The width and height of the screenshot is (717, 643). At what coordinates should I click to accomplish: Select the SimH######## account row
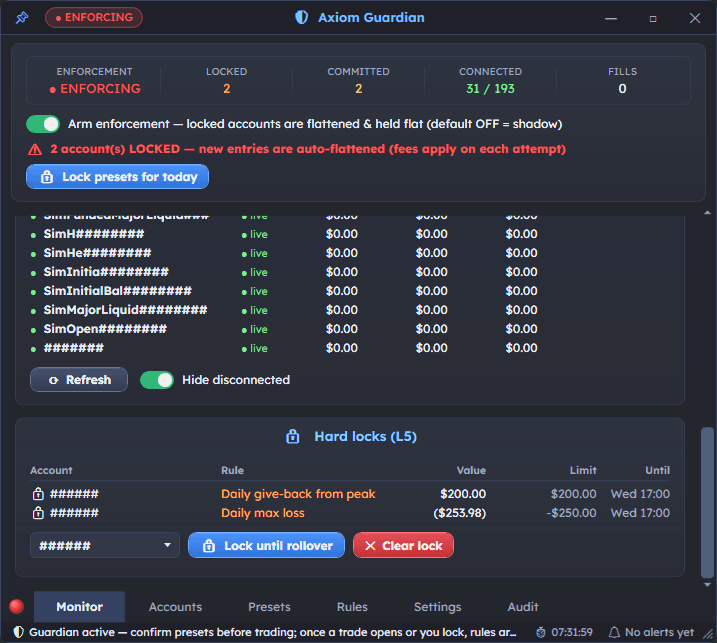coord(284,234)
